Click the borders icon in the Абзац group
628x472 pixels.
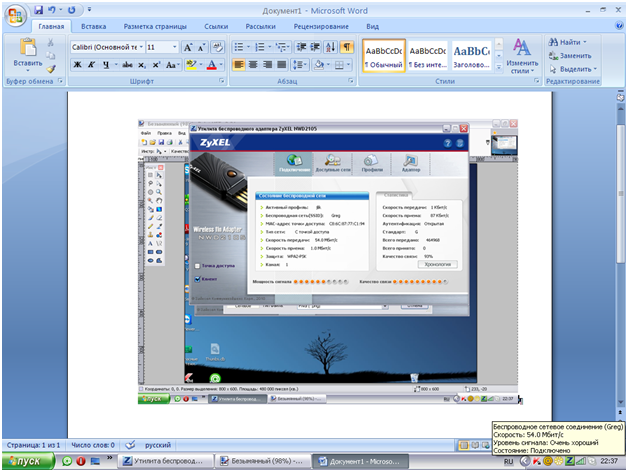pos(340,65)
